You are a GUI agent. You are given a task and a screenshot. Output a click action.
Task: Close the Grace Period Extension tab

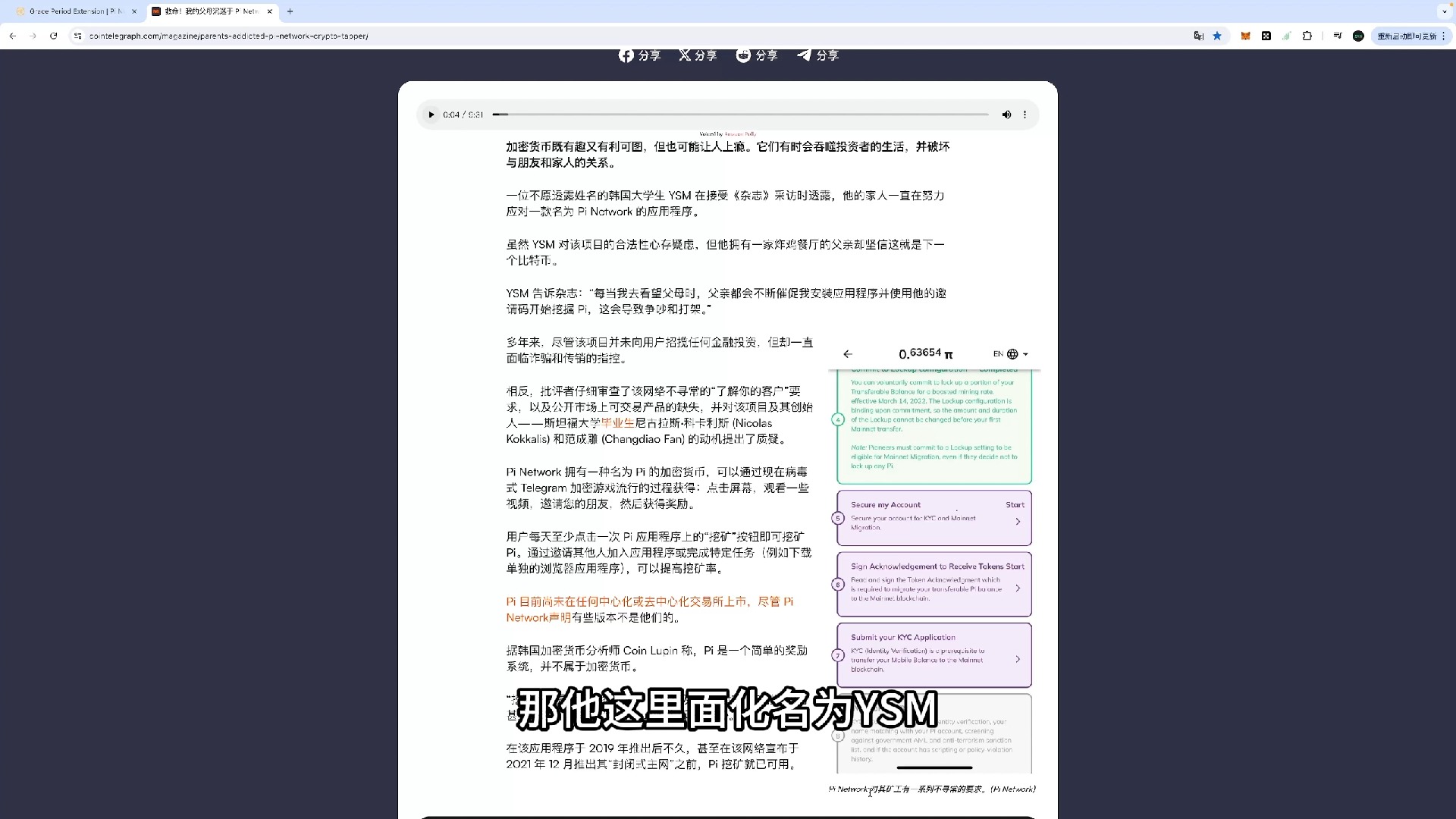click(134, 11)
